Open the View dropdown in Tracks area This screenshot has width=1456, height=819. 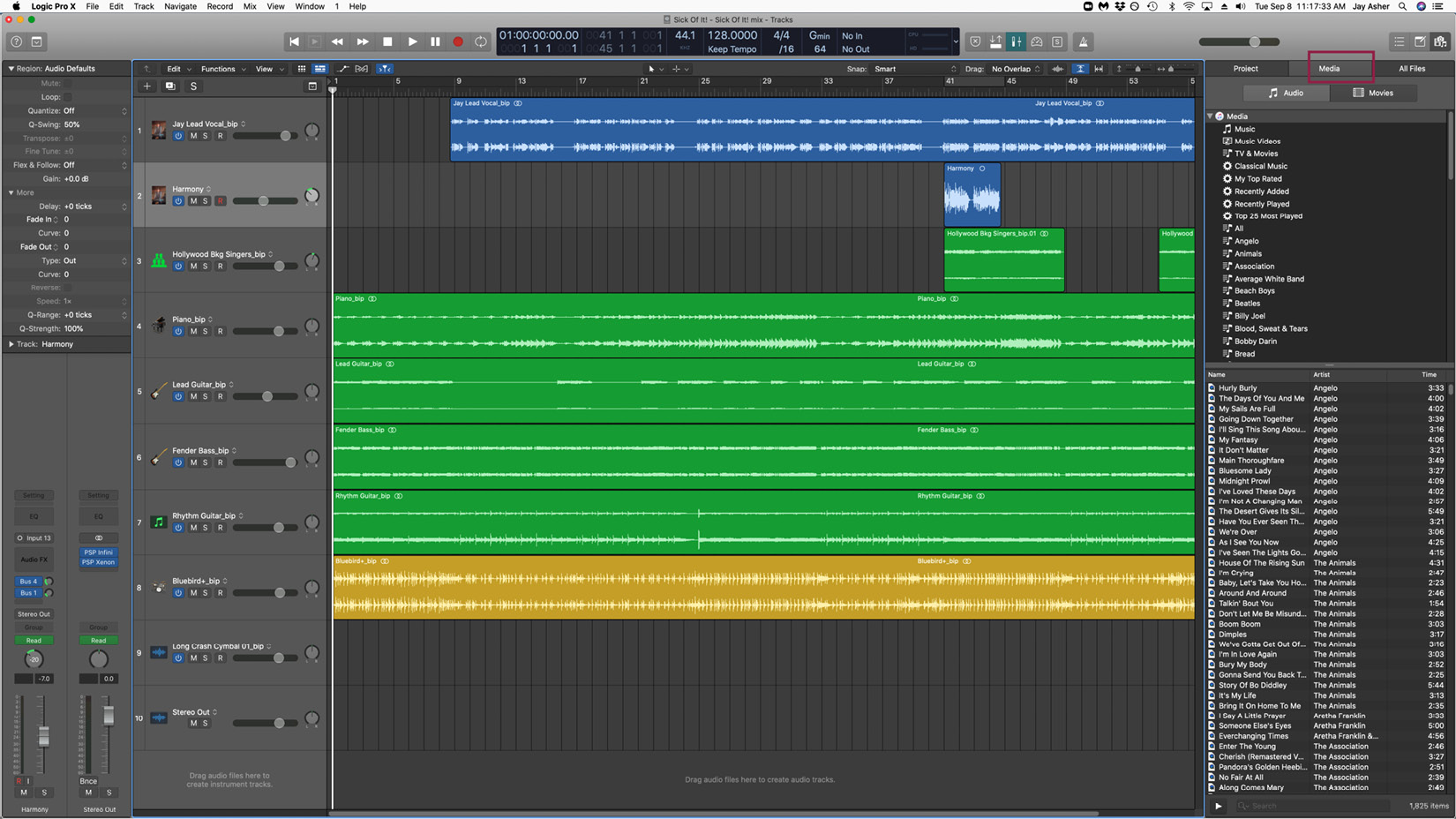269,69
